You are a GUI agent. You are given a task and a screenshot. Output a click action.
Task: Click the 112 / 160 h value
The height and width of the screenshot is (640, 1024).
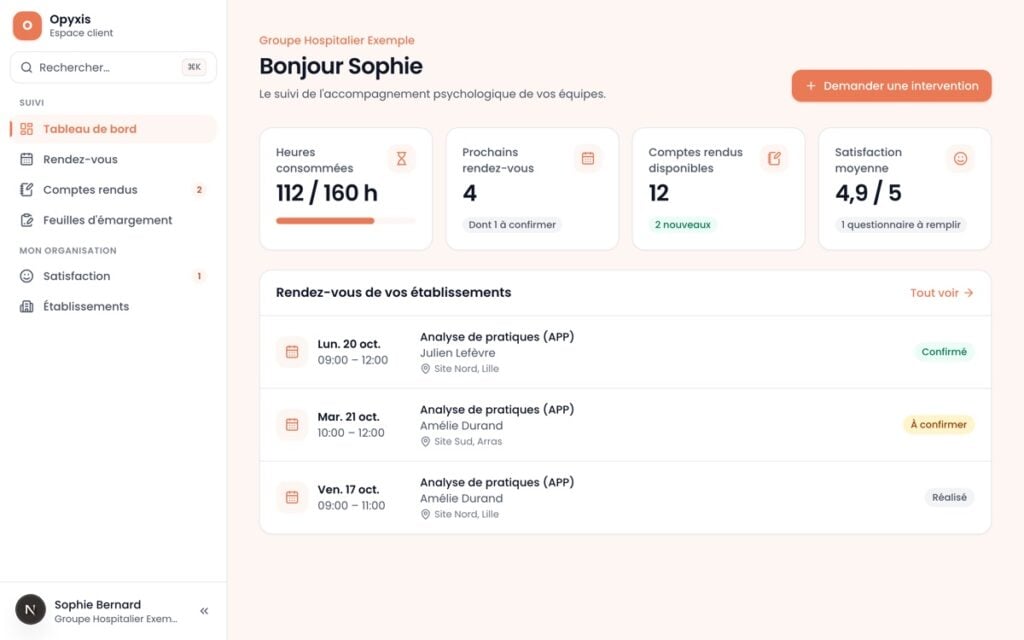(x=327, y=193)
